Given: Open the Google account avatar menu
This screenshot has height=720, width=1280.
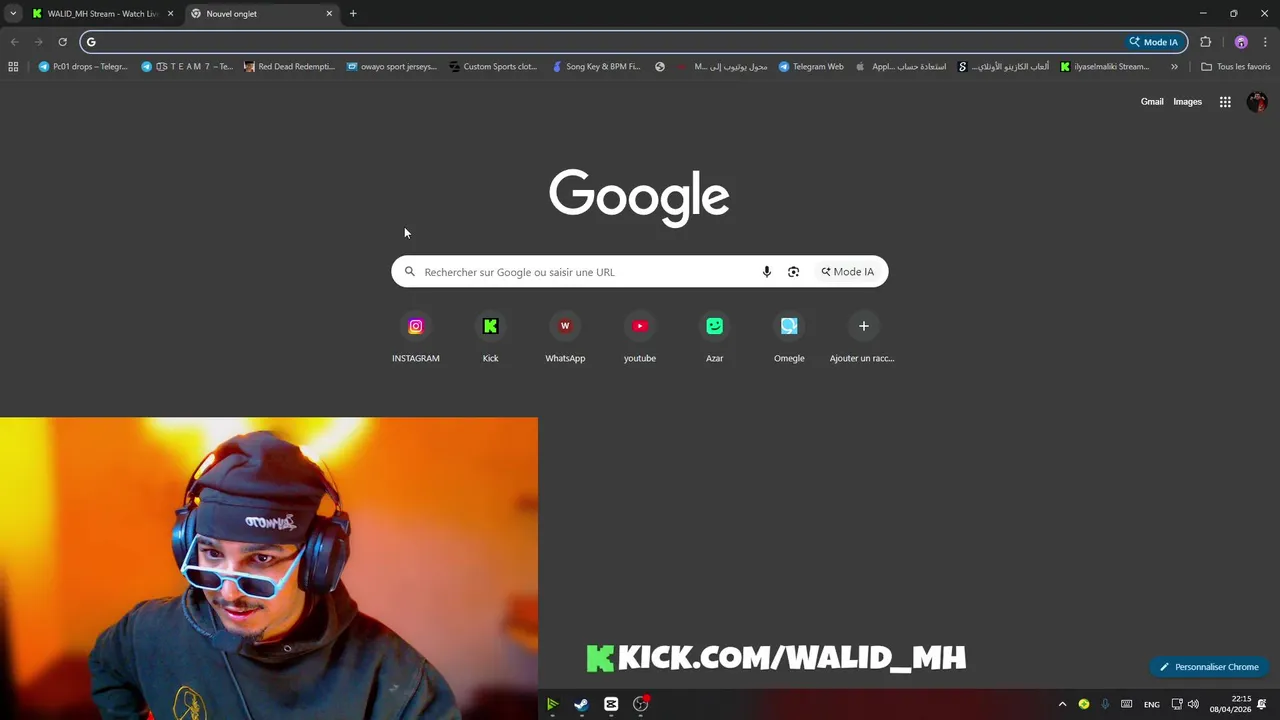Looking at the screenshot, I should (x=1257, y=102).
